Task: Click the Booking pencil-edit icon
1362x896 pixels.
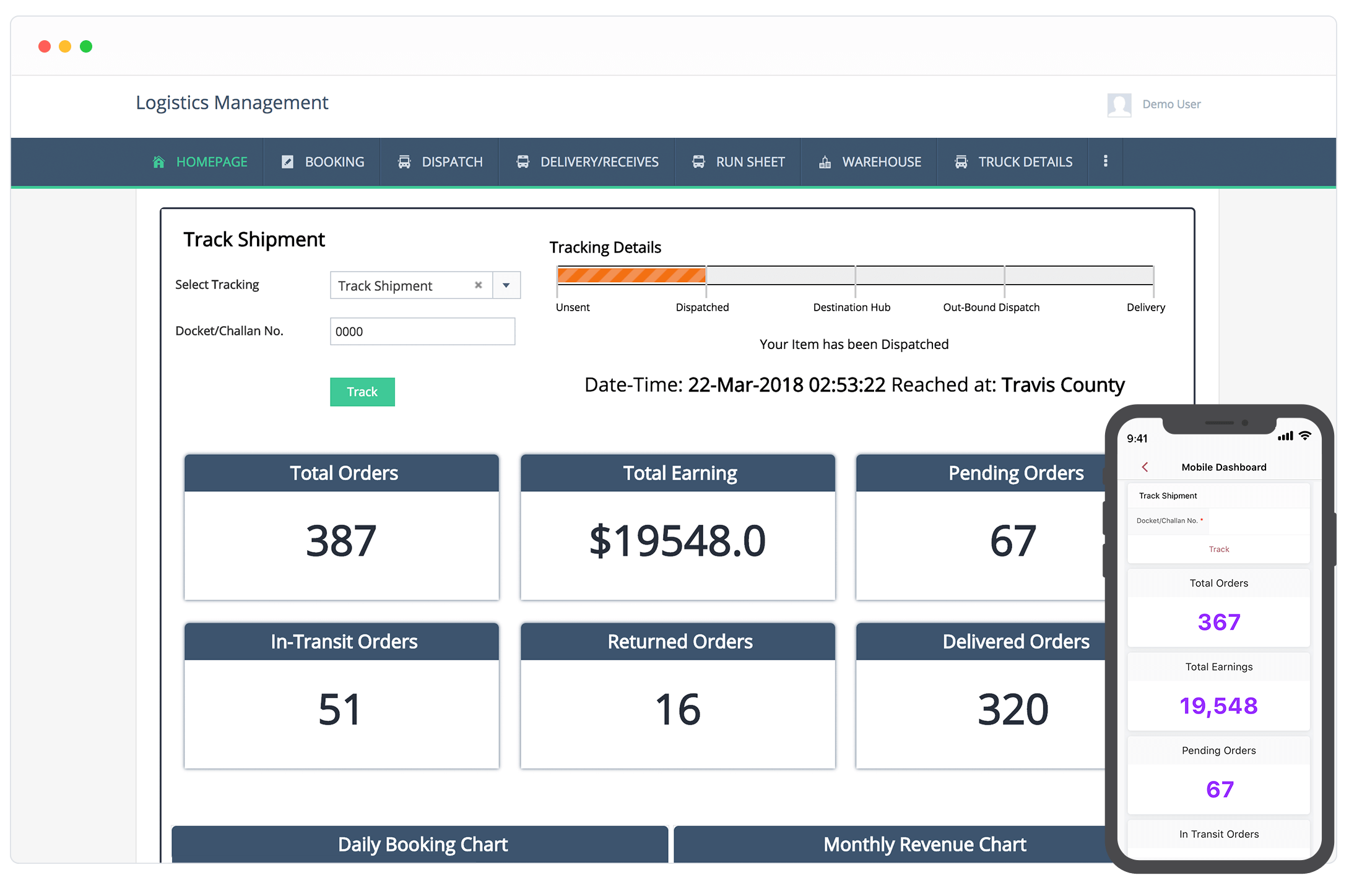Action: [287, 162]
